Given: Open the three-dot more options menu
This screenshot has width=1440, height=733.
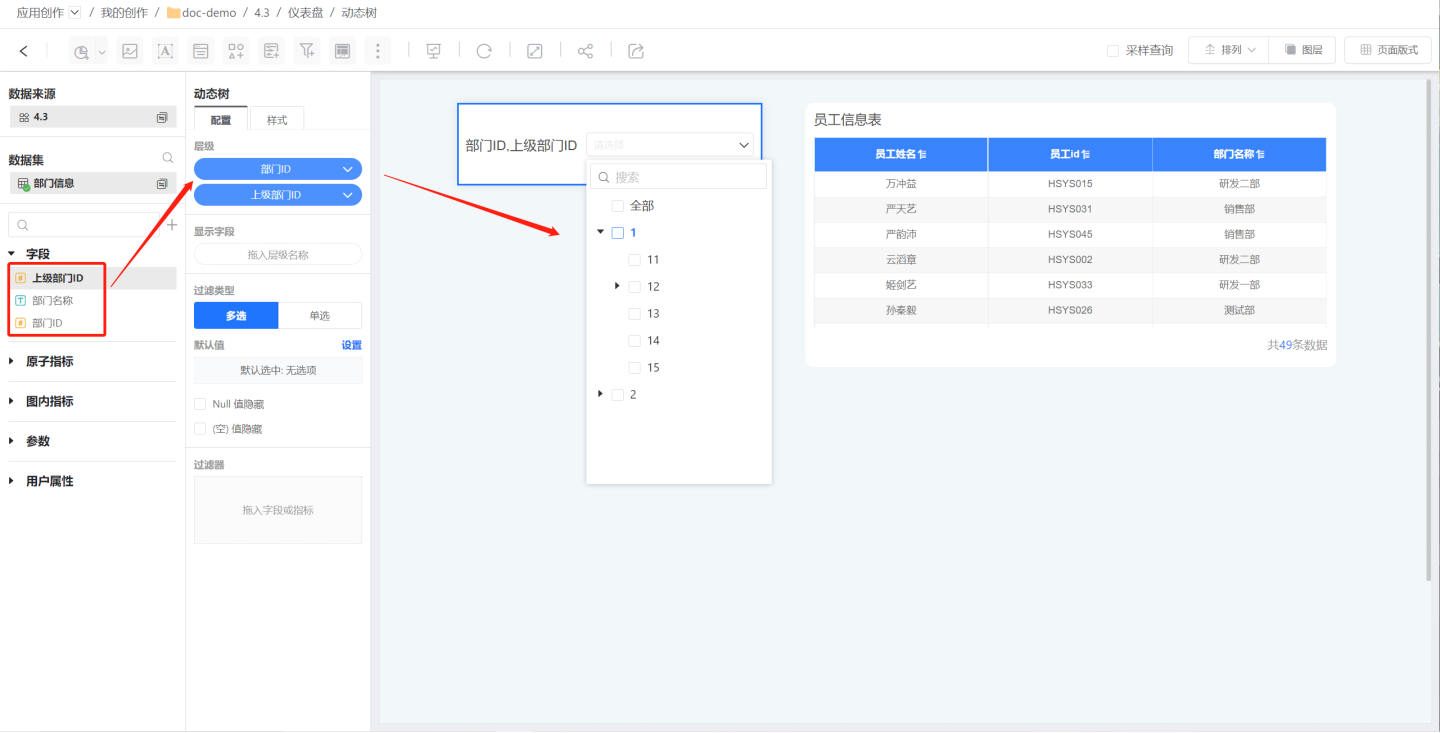Looking at the screenshot, I should (x=377, y=51).
